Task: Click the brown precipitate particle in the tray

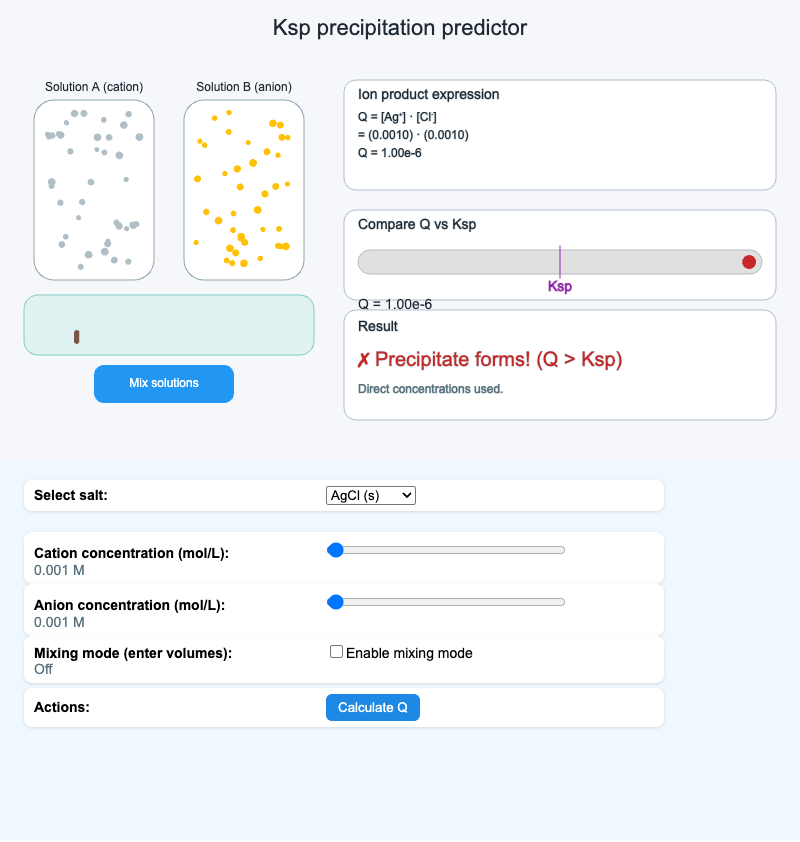Action: tap(77, 337)
